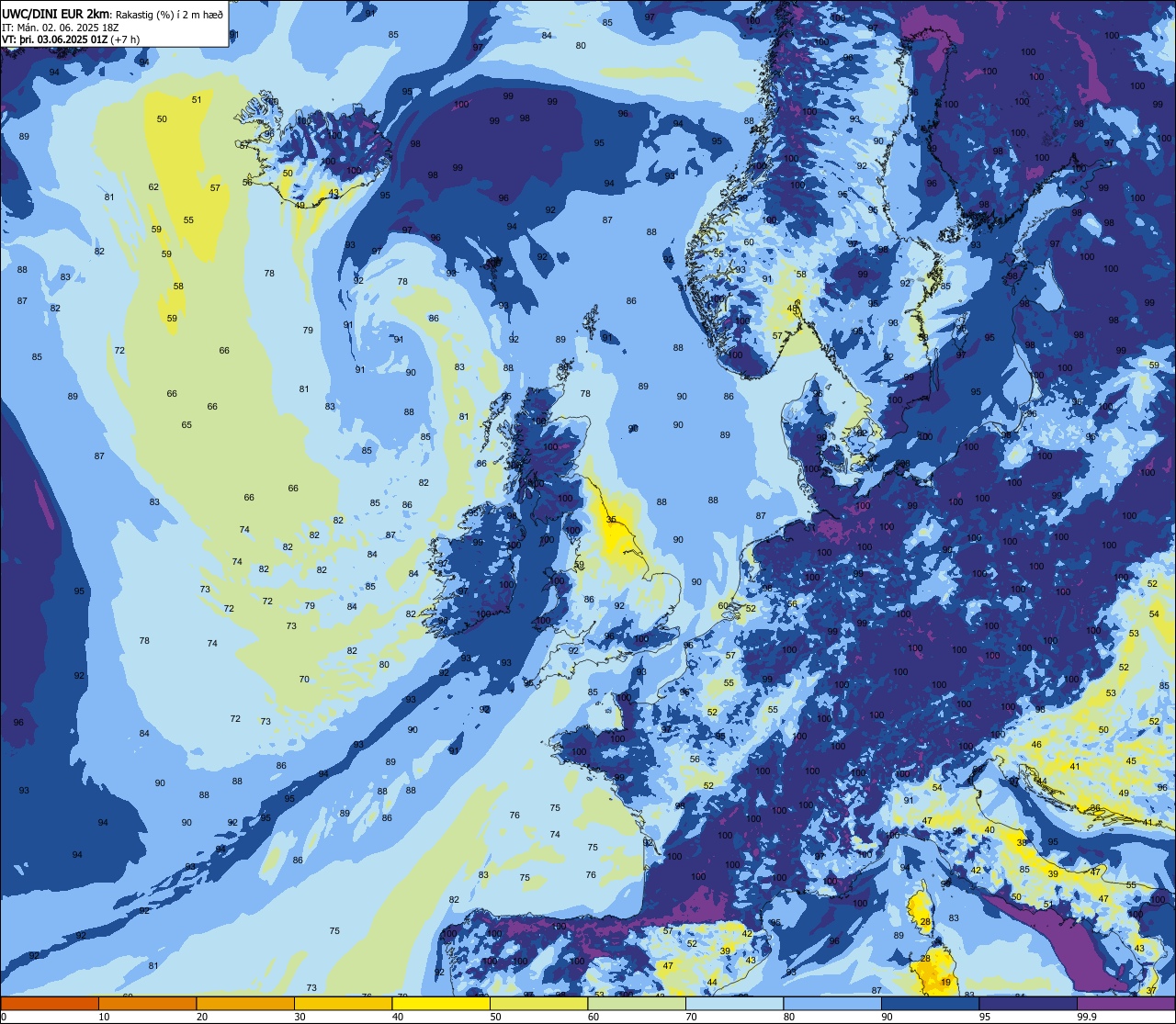Screen dimensions: 1176x1024
Task: Click the legend swatch between 70 and 80
Action: pos(734,1004)
